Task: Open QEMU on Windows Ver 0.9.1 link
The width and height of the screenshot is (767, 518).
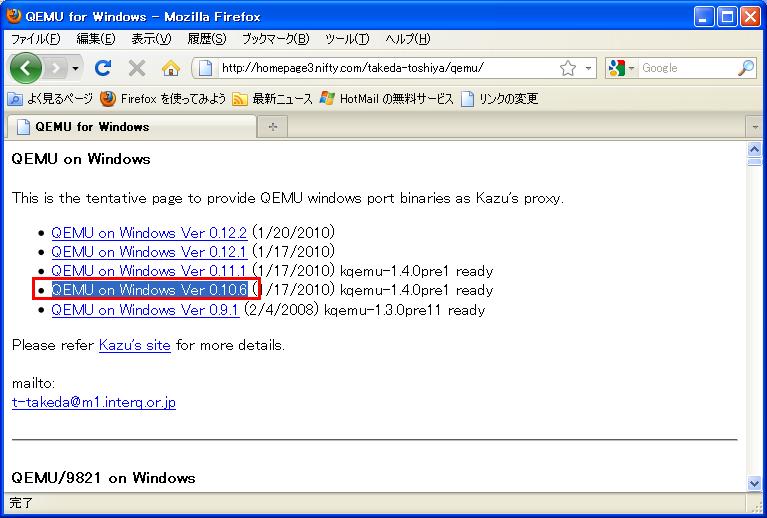Action: tap(145, 310)
